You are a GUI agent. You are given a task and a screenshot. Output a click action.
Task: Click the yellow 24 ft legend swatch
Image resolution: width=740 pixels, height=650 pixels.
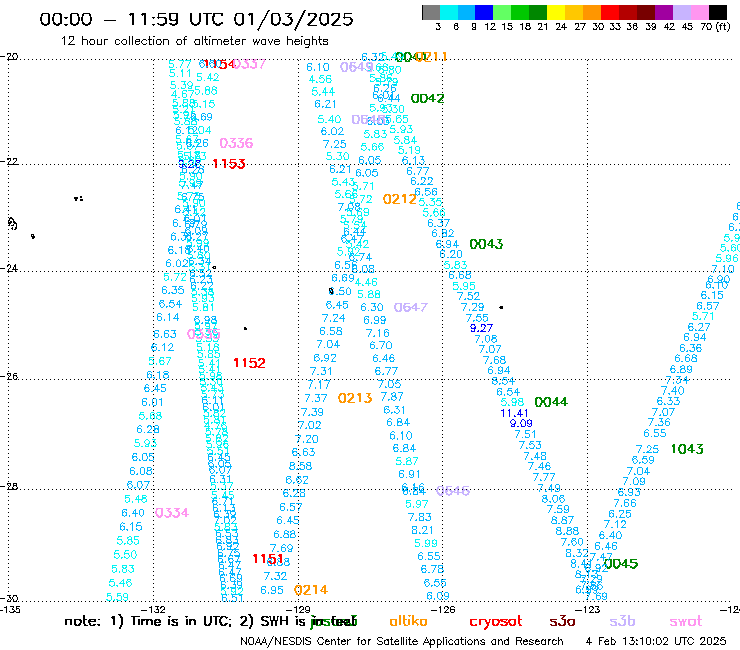556,12
